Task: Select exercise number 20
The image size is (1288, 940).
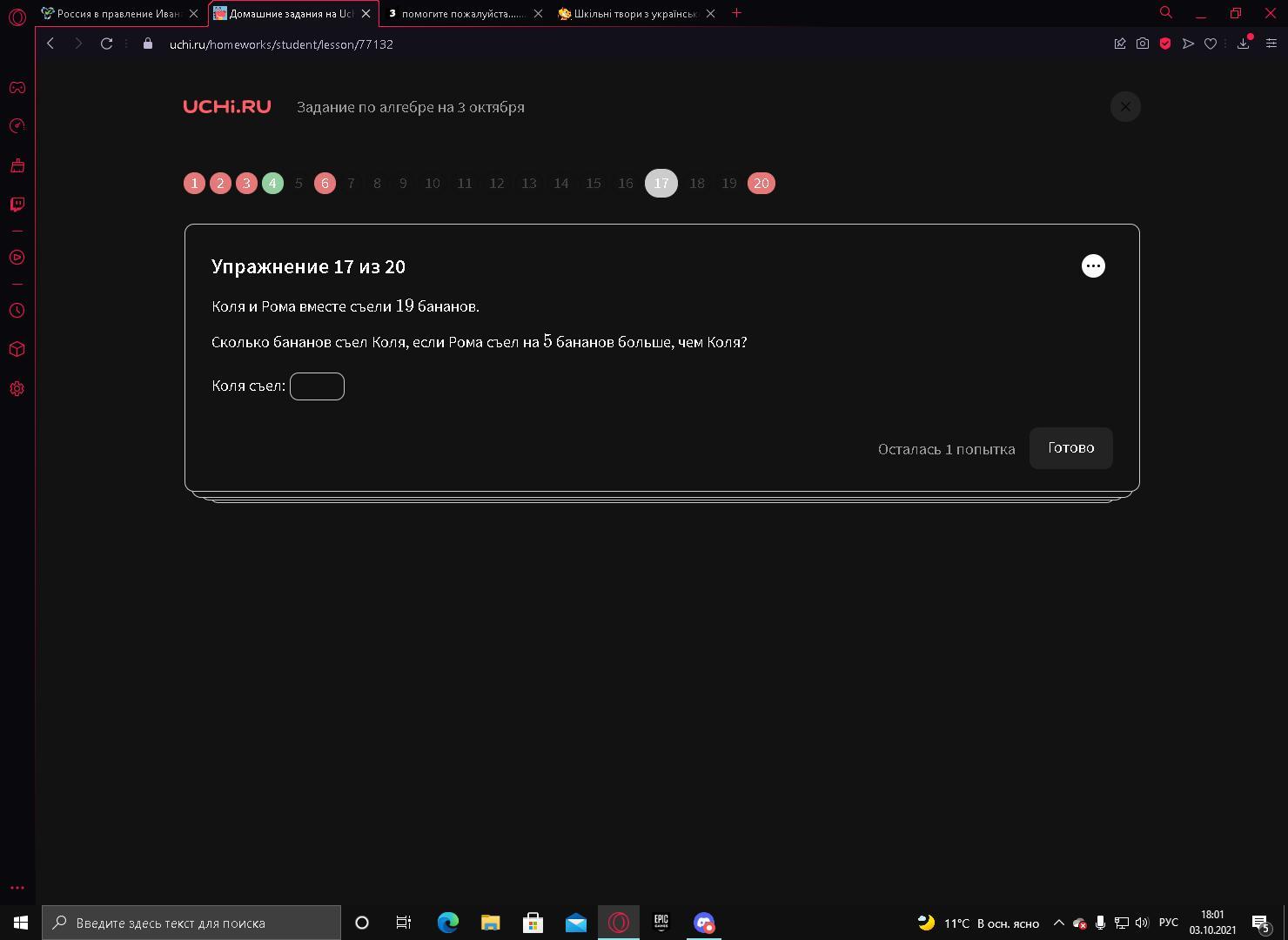Action: tap(761, 184)
